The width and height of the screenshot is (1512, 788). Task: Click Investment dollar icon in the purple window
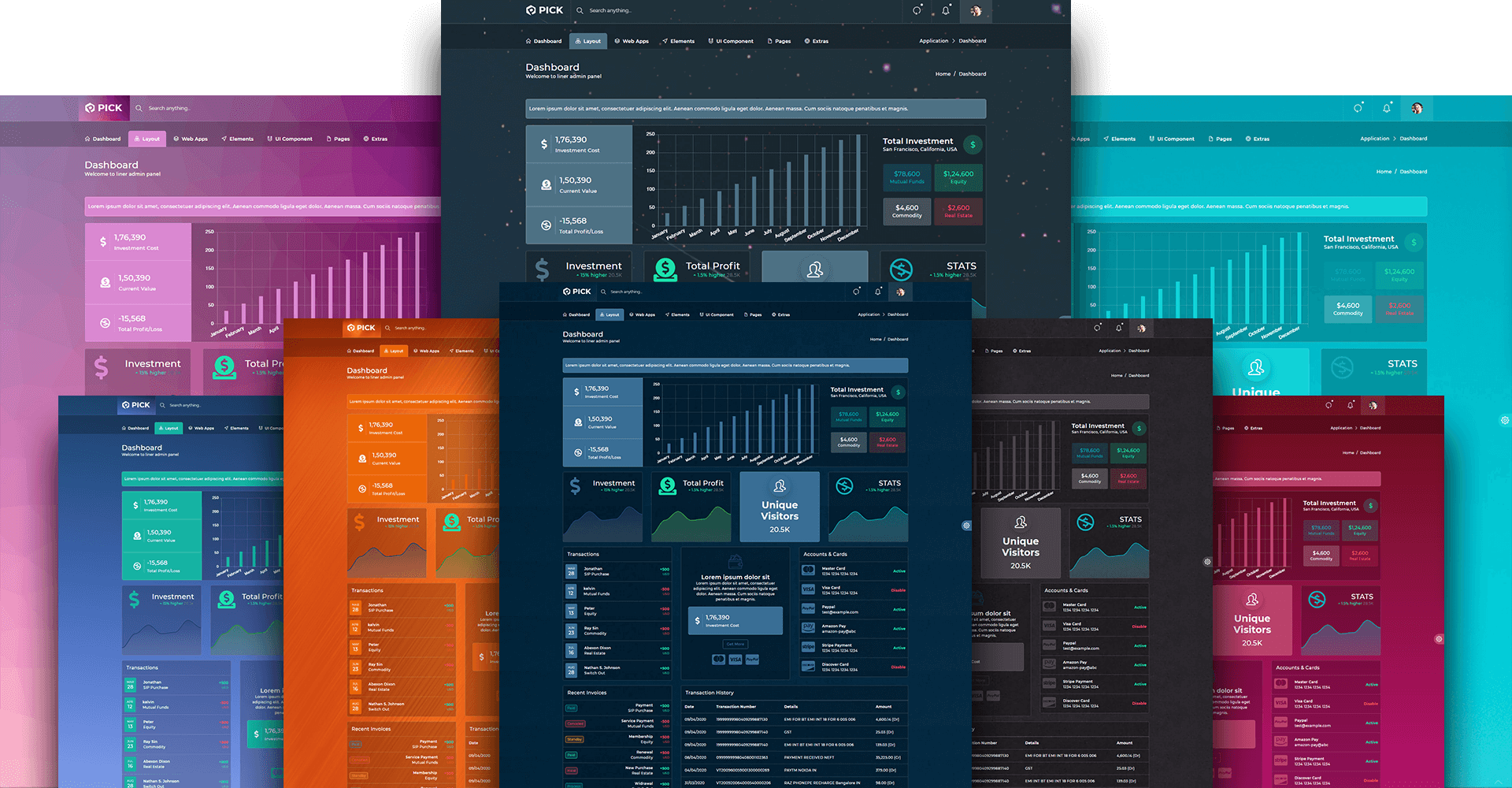point(102,367)
